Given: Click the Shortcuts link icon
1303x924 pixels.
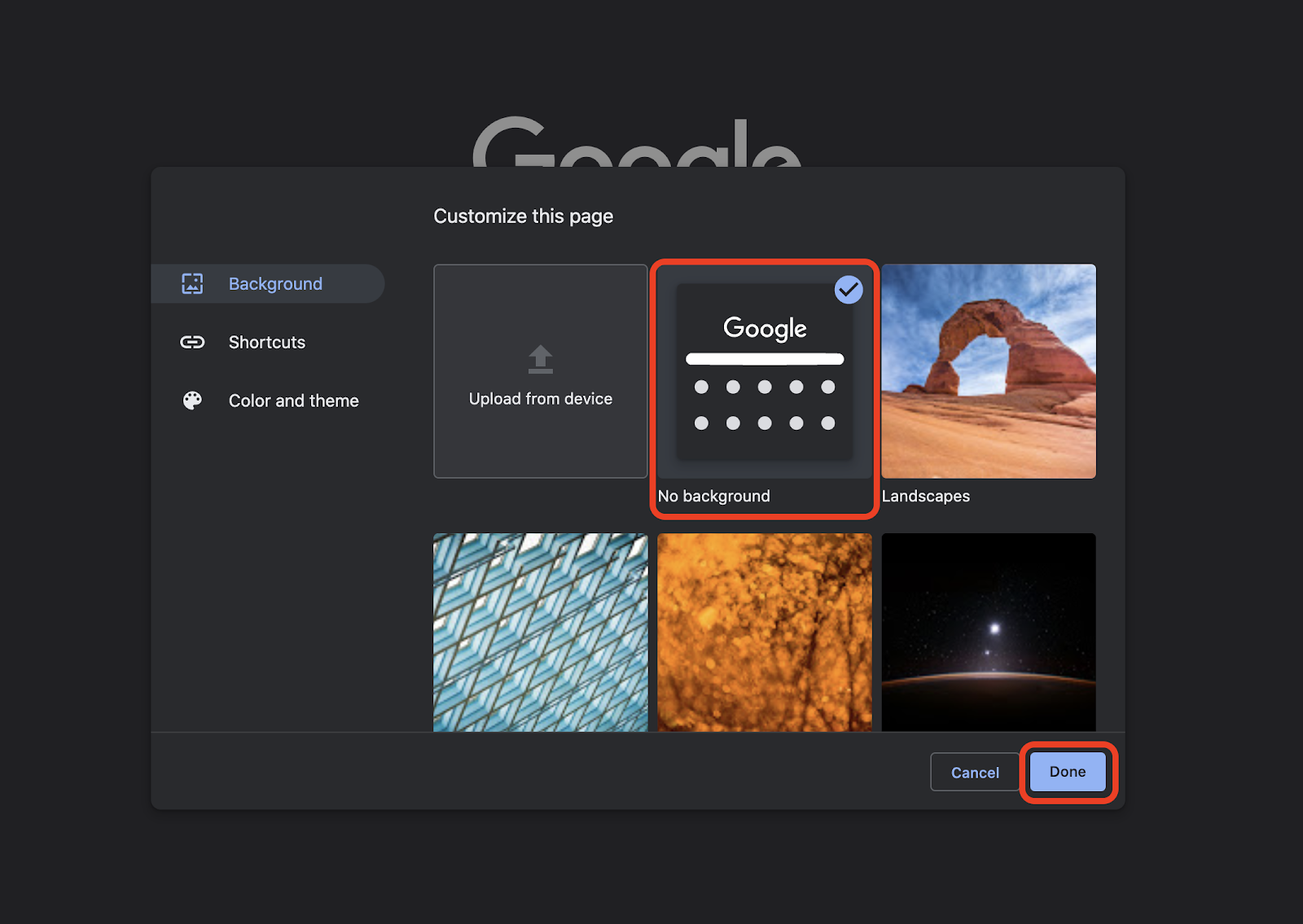Looking at the screenshot, I should click(x=192, y=342).
